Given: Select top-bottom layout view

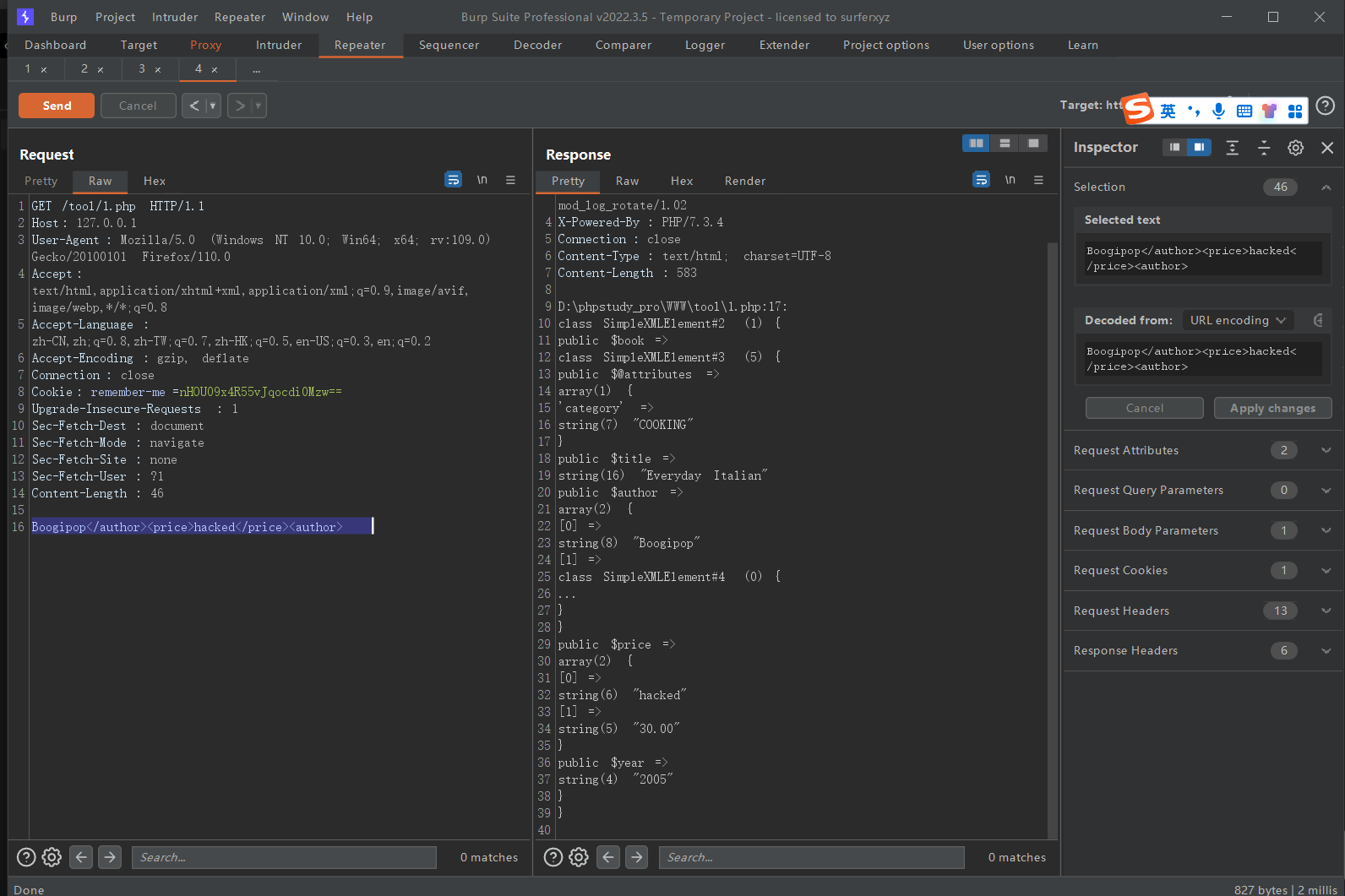Looking at the screenshot, I should [1005, 144].
